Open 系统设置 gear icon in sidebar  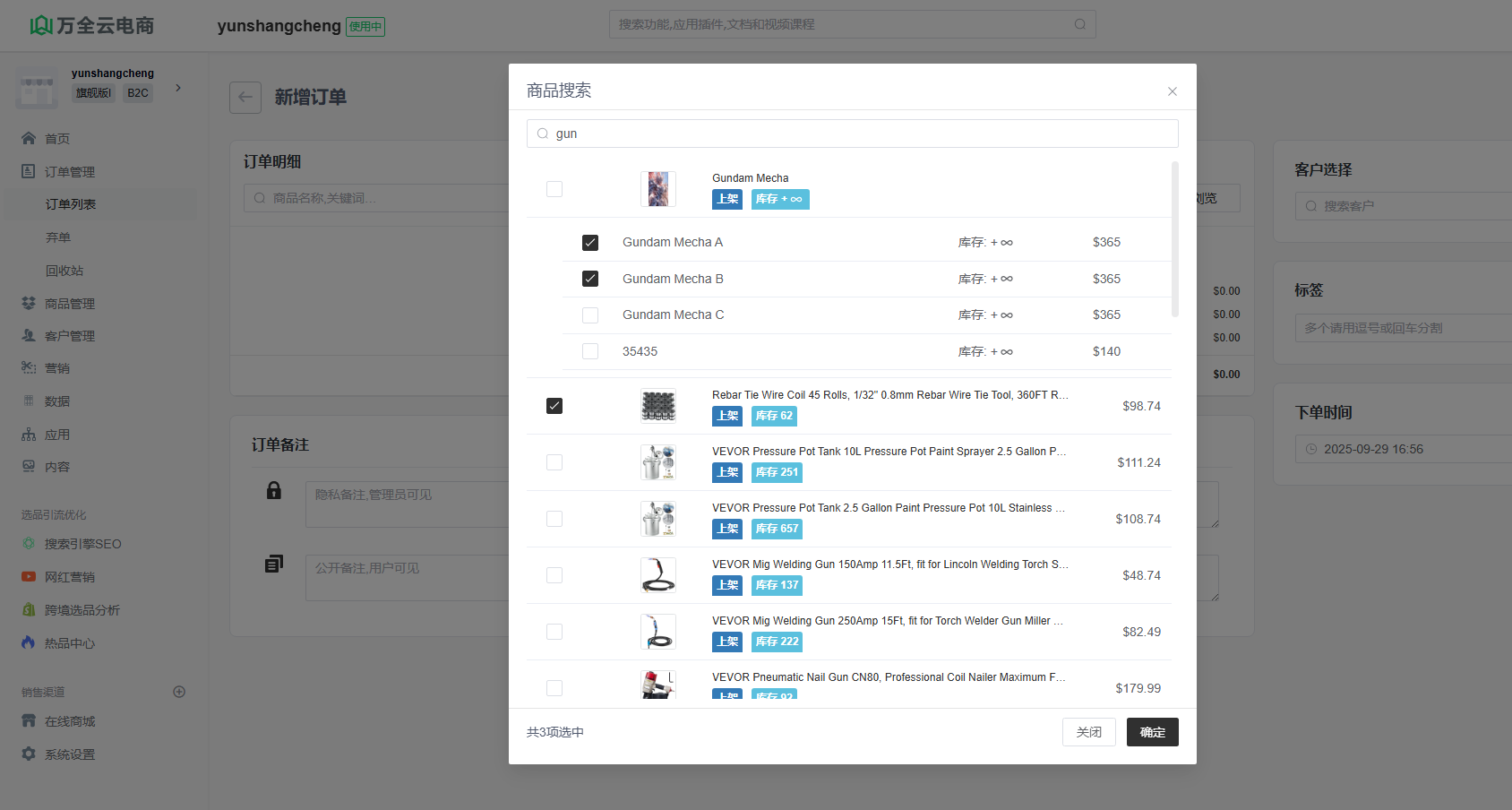pyautogui.click(x=29, y=754)
